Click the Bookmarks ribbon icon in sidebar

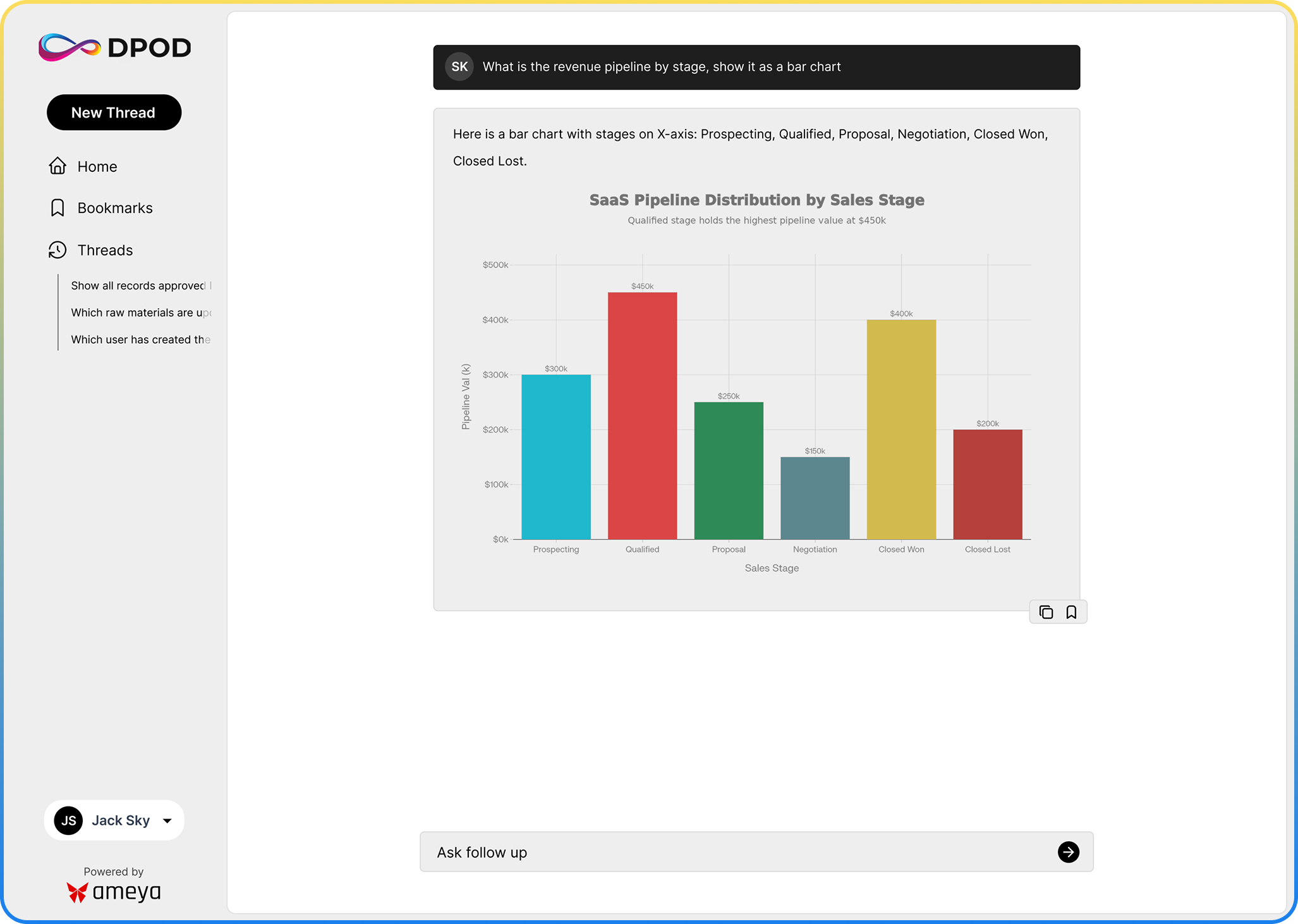click(58, 208)
